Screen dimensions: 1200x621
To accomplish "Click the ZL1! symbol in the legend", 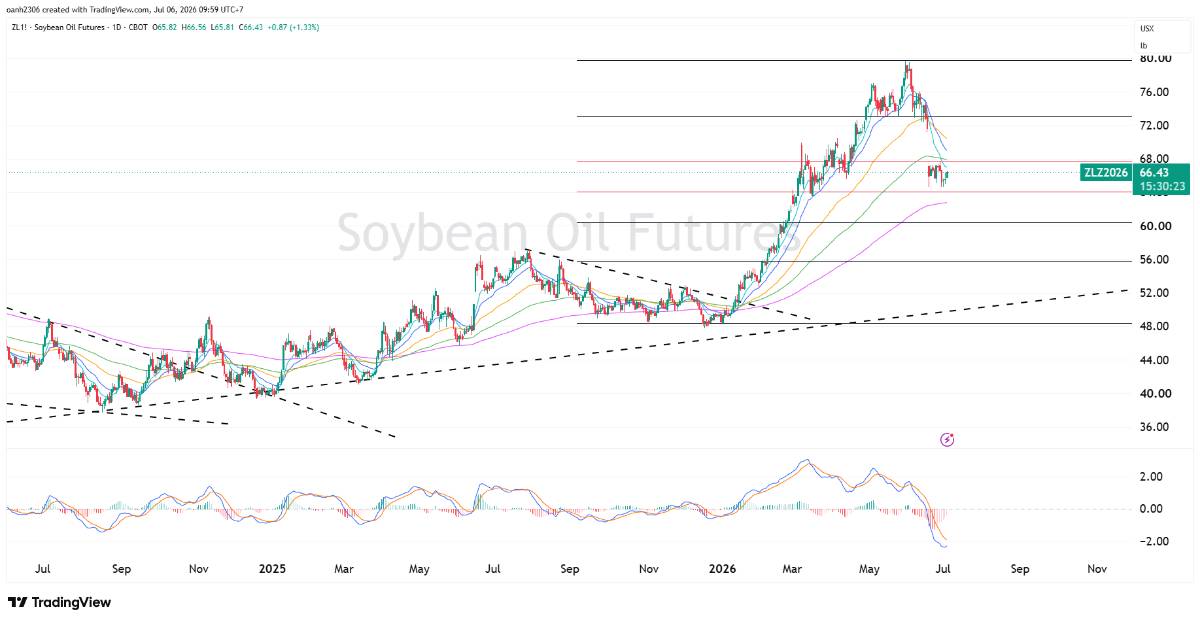I will 19,30.
